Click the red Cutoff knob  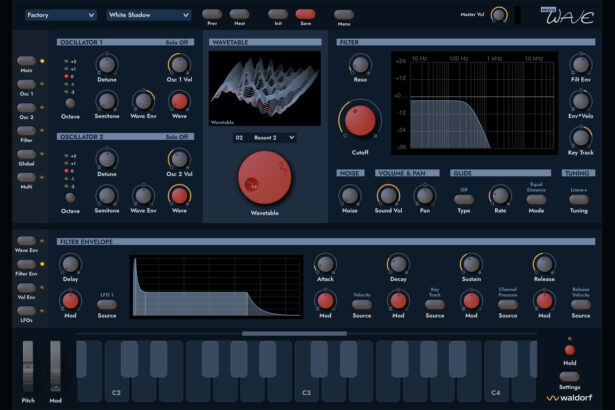[360, 120]
